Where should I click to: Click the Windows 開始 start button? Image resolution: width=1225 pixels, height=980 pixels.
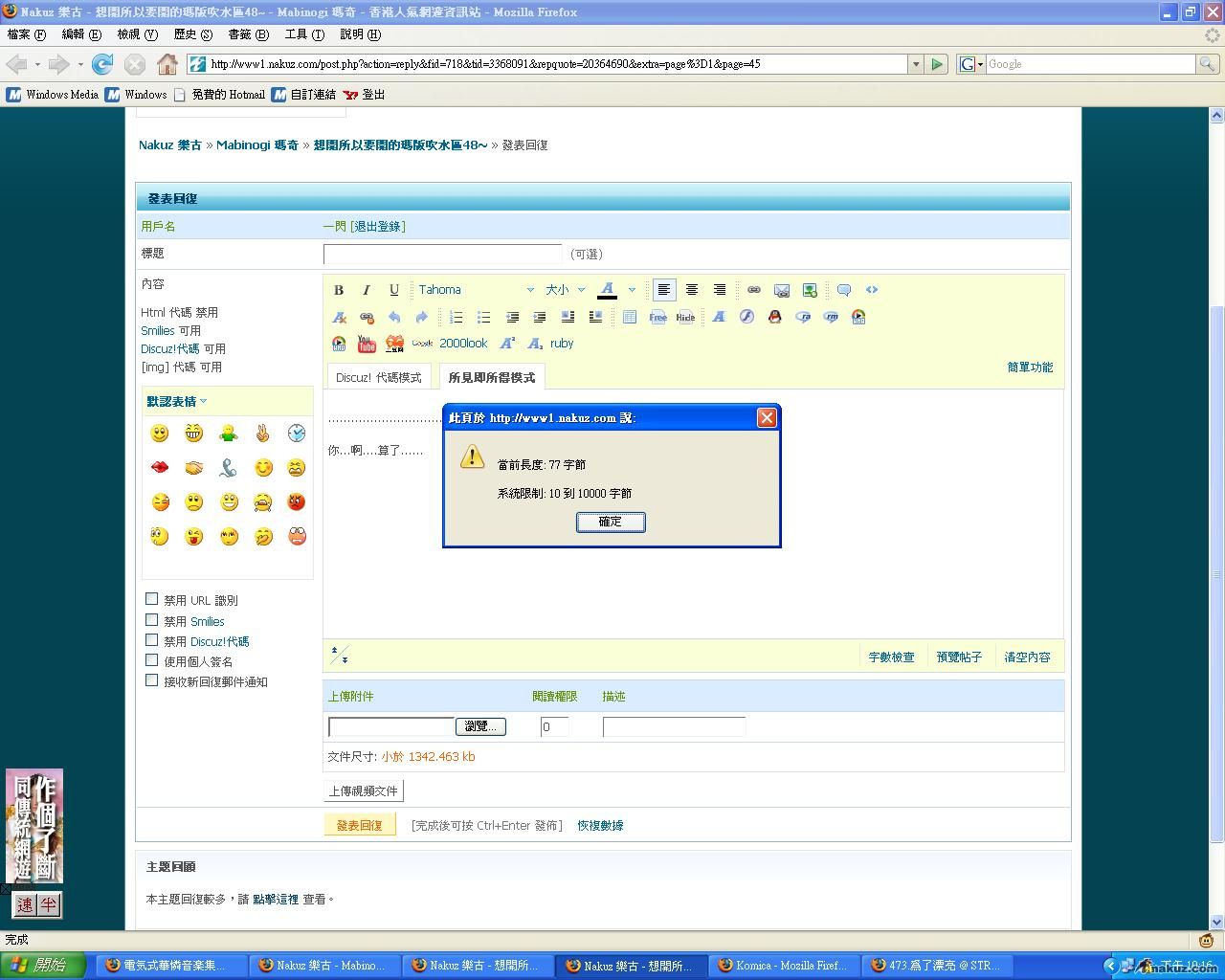click(43, 966)
